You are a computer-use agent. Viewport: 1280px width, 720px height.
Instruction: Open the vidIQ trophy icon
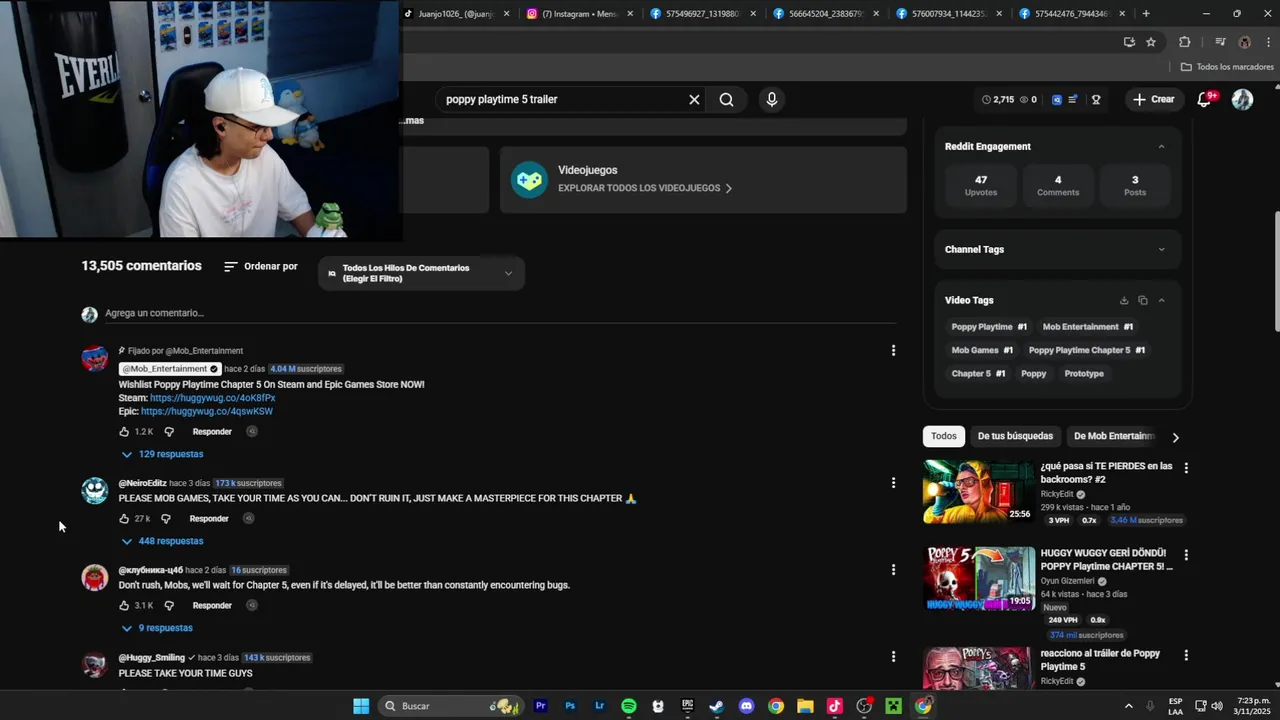tap(1096, 100)
